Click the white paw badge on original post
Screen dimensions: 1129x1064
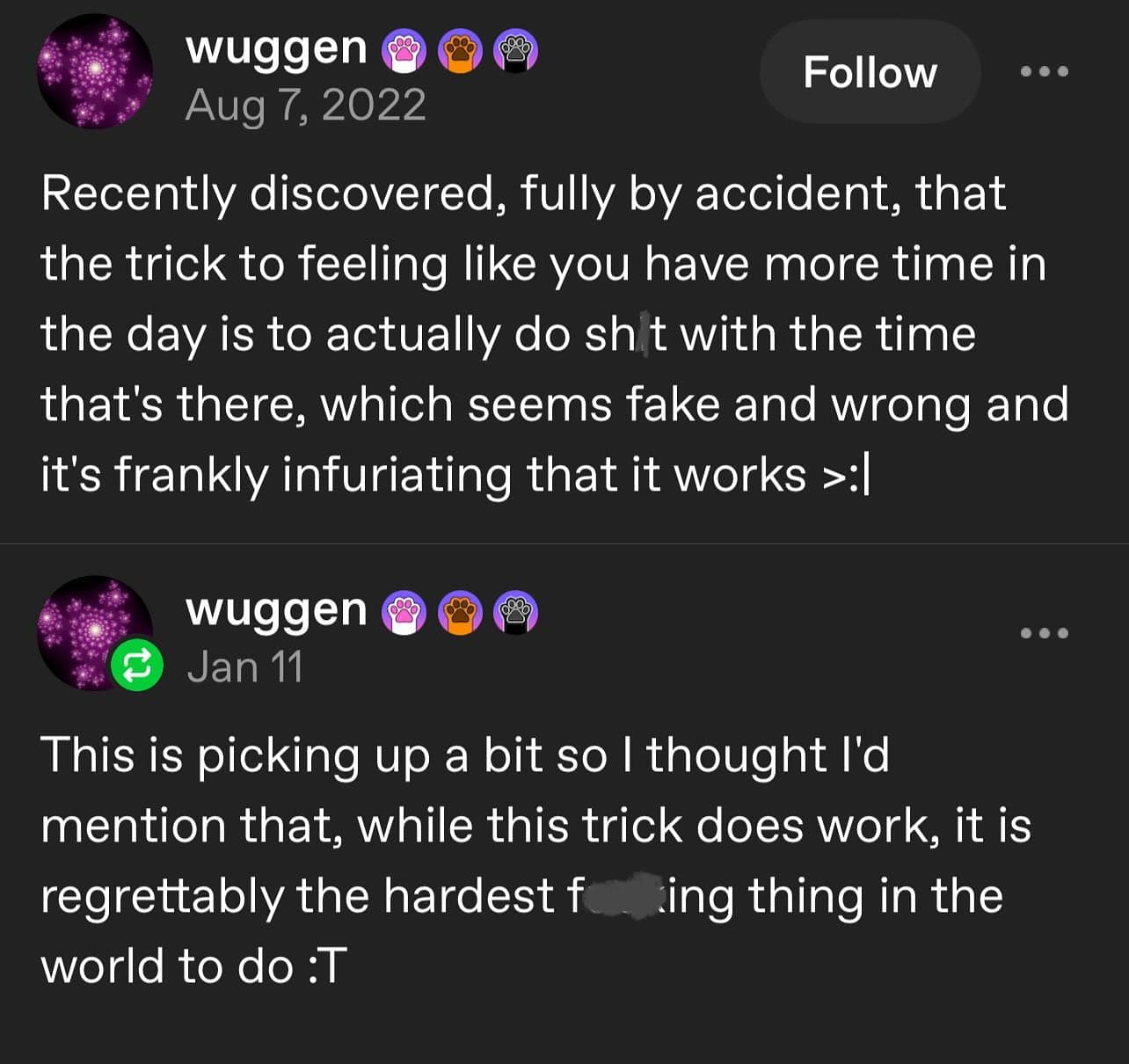click(x=404, y=51)
